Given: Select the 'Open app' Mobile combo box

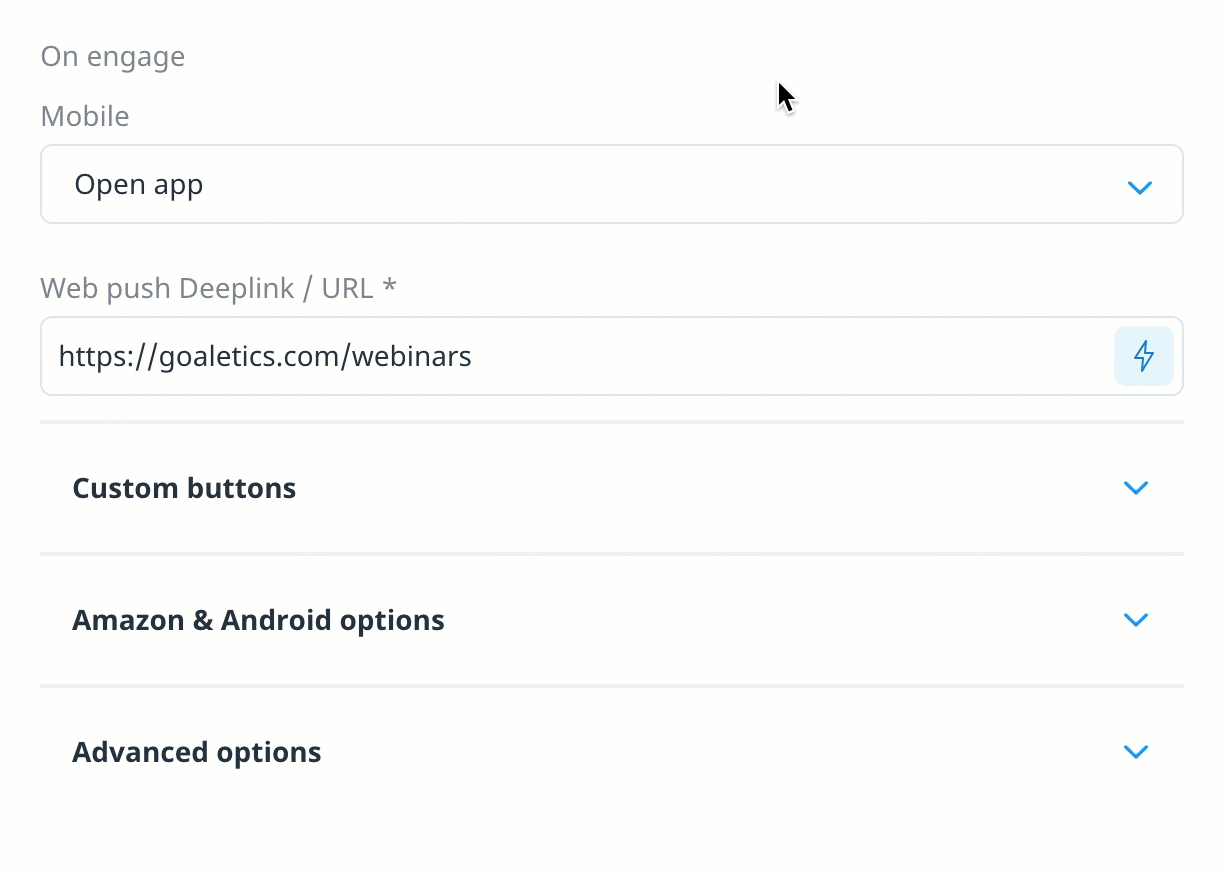Looking at the screenshot, I should (612, 184).
